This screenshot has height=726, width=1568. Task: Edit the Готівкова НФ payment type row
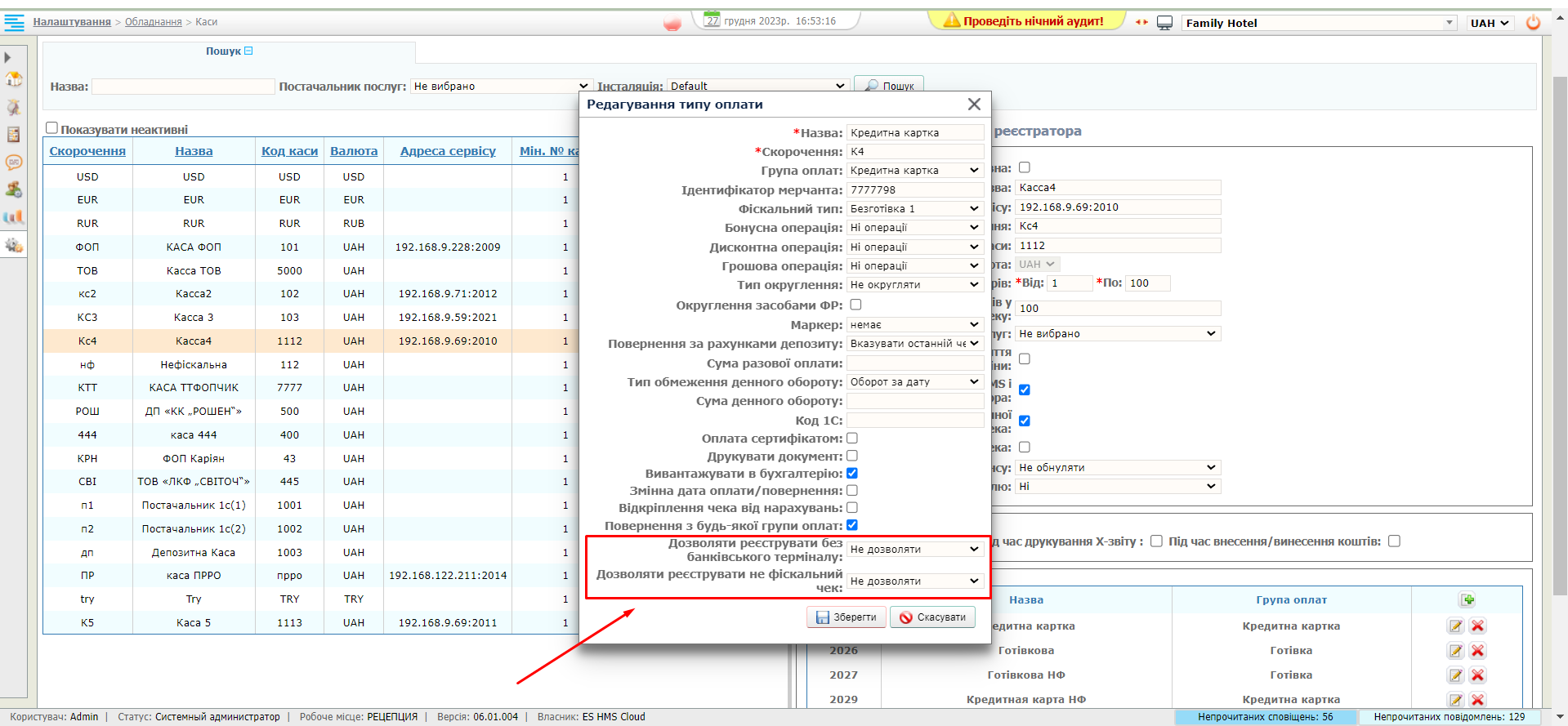click(1455, 675)
